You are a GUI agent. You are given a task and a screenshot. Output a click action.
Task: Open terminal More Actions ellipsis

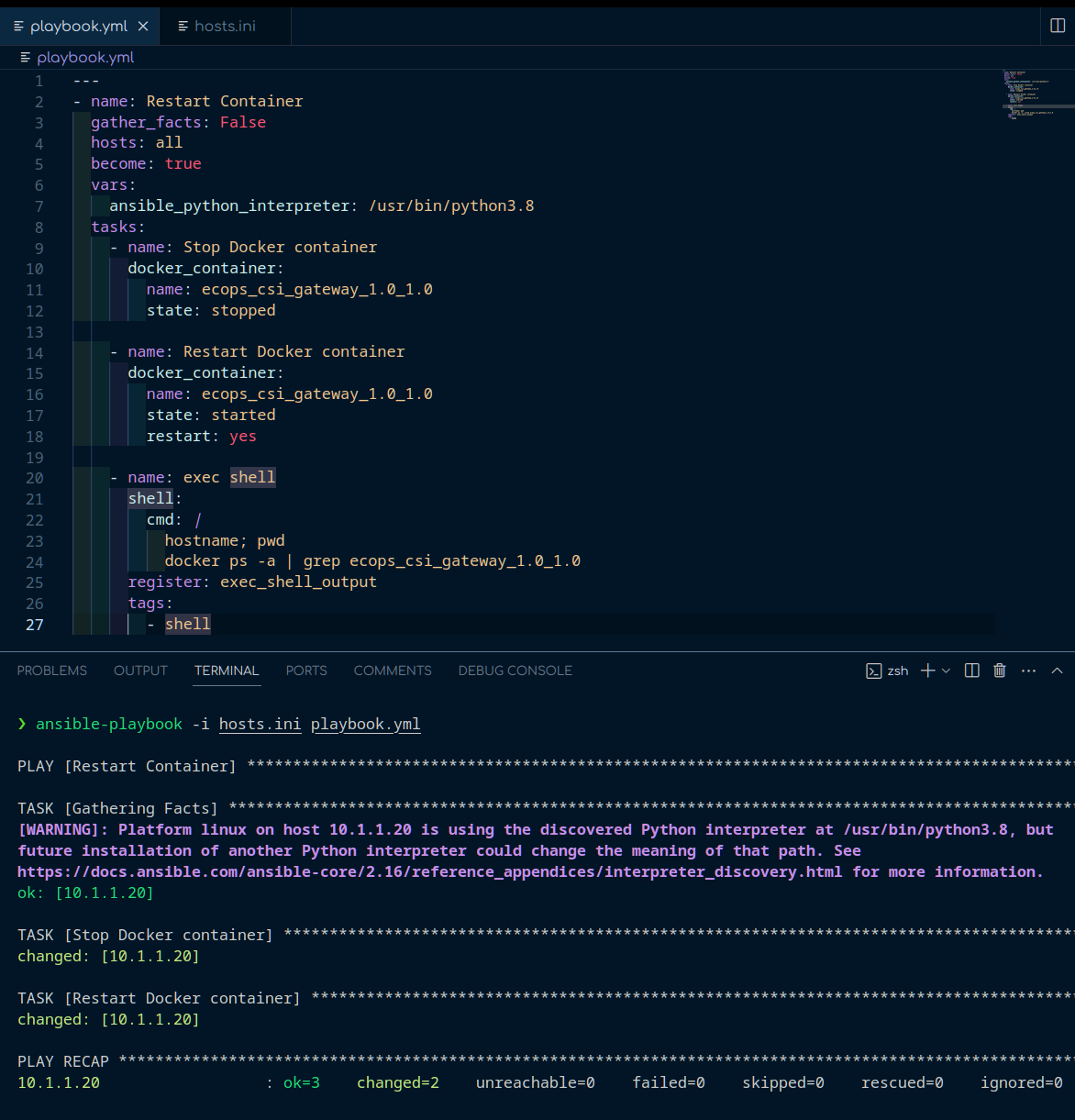coord(1028,671)
